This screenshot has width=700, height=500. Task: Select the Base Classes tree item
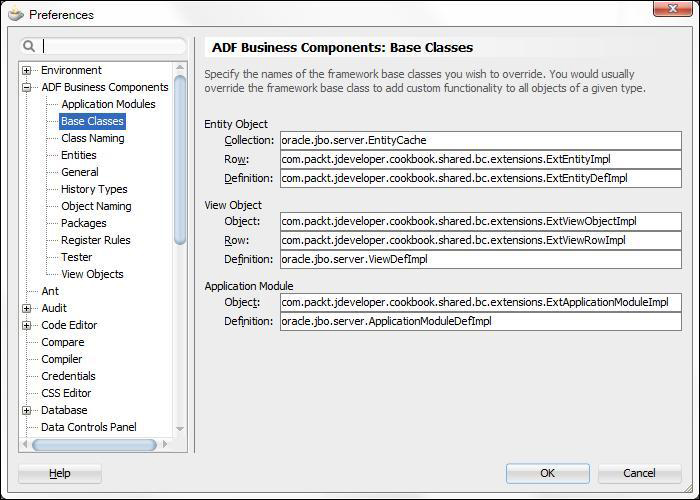coord(92,121)
